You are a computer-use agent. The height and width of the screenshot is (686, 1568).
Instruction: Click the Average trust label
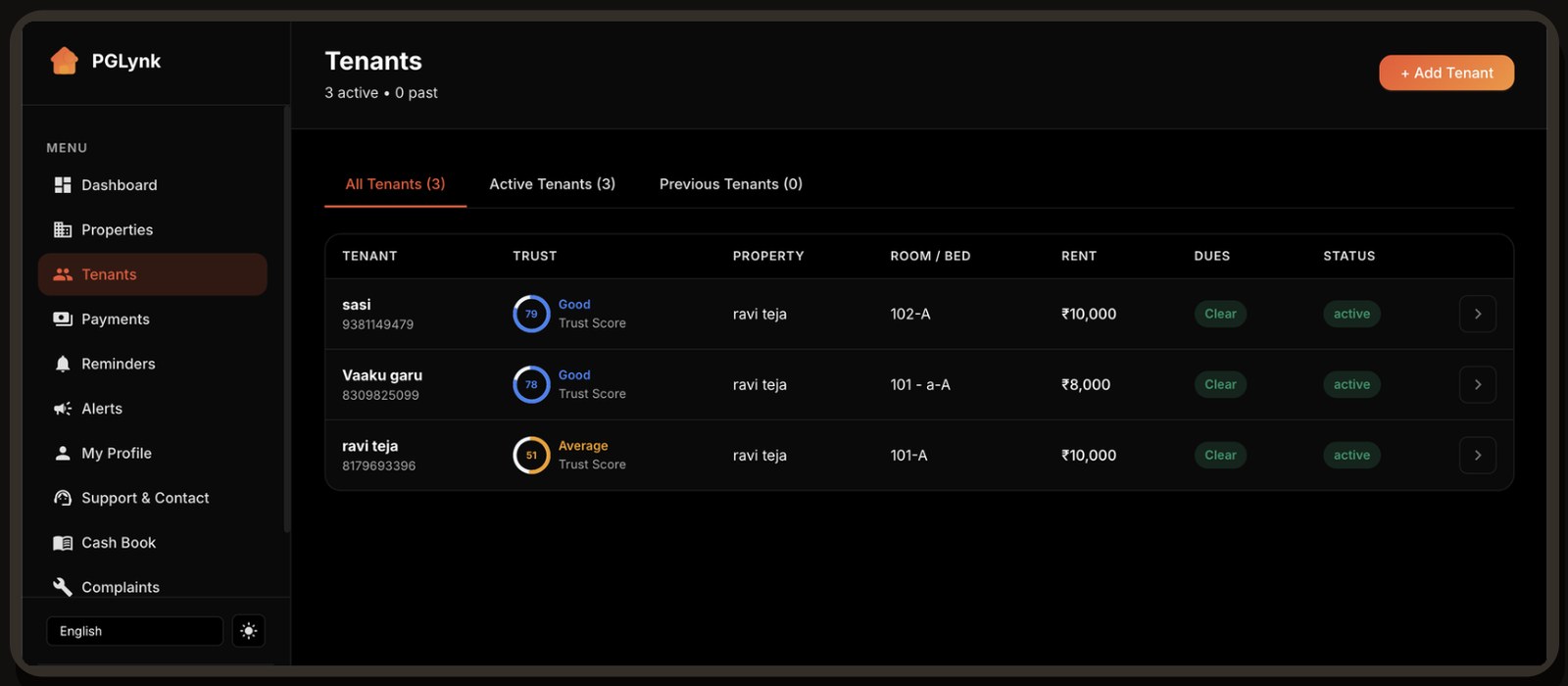point(583,446)
